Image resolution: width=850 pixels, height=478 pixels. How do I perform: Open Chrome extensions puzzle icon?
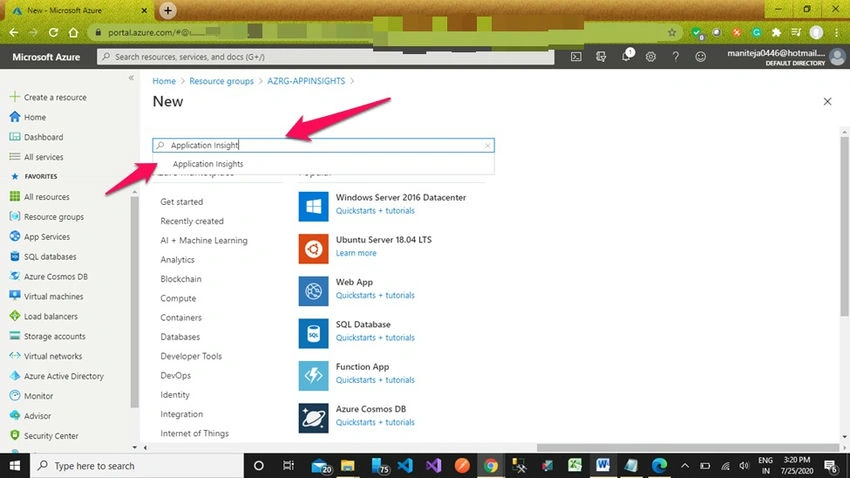click(x=776, y=33)
